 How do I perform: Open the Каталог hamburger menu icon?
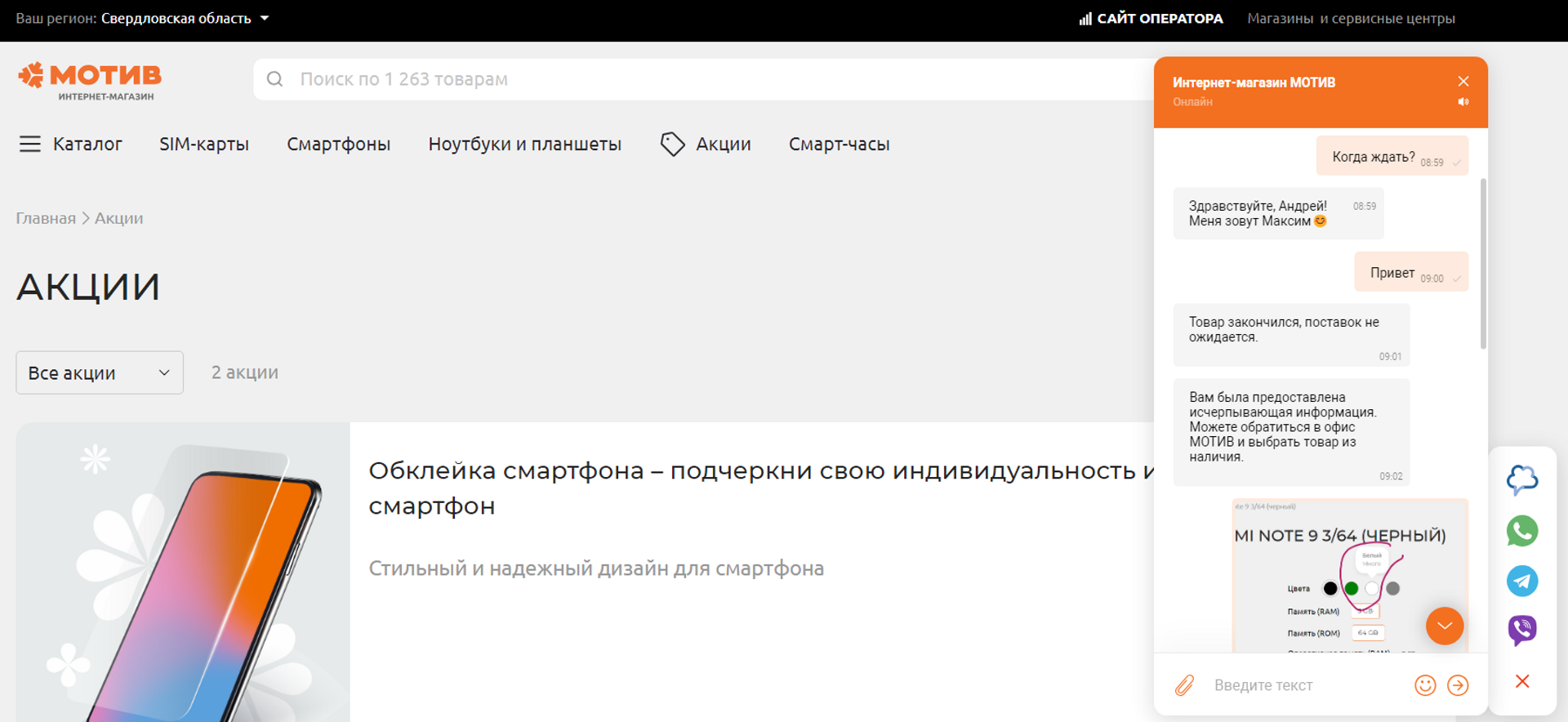pos(30,144)
